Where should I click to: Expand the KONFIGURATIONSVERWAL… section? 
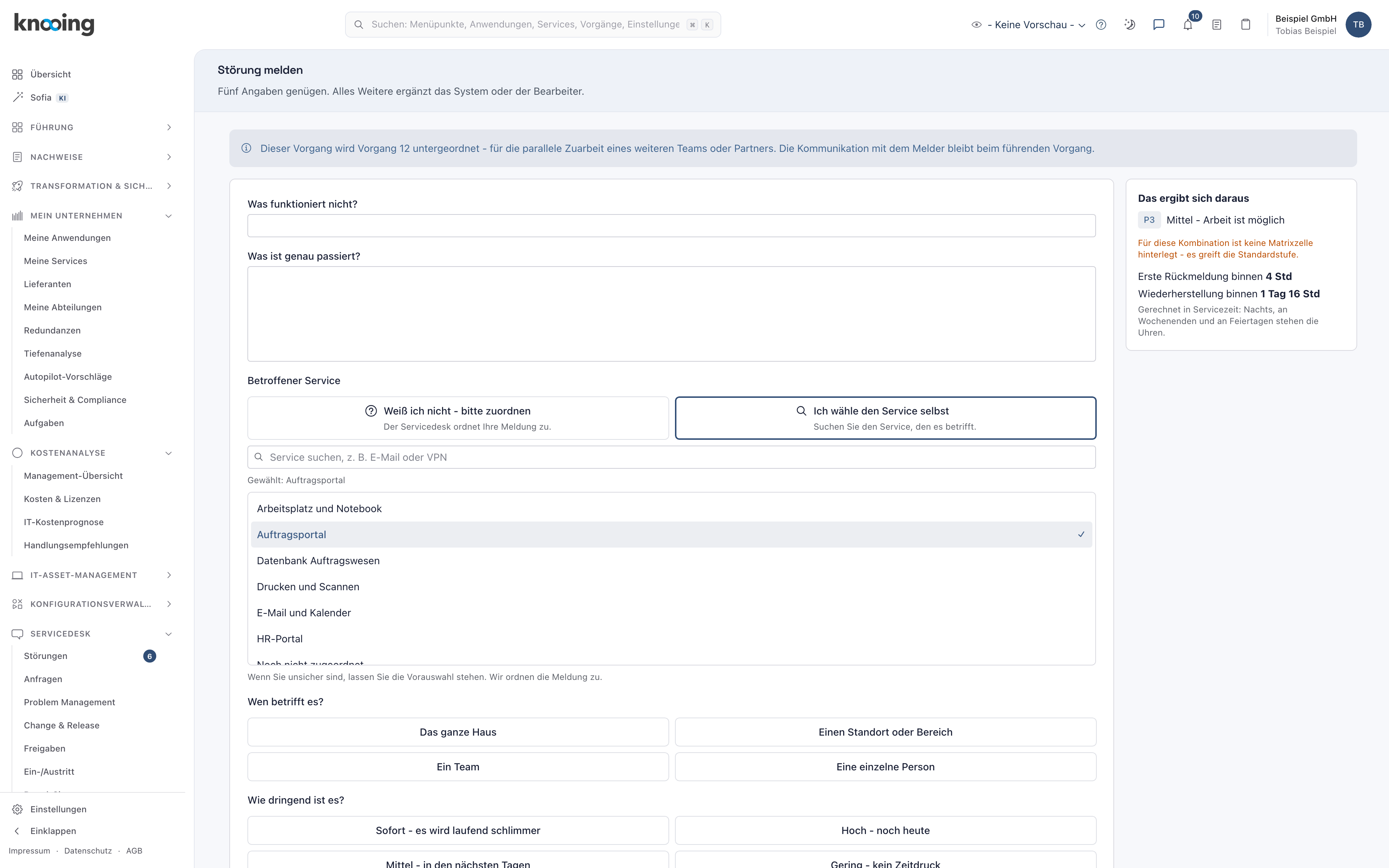tap(92, 604)
